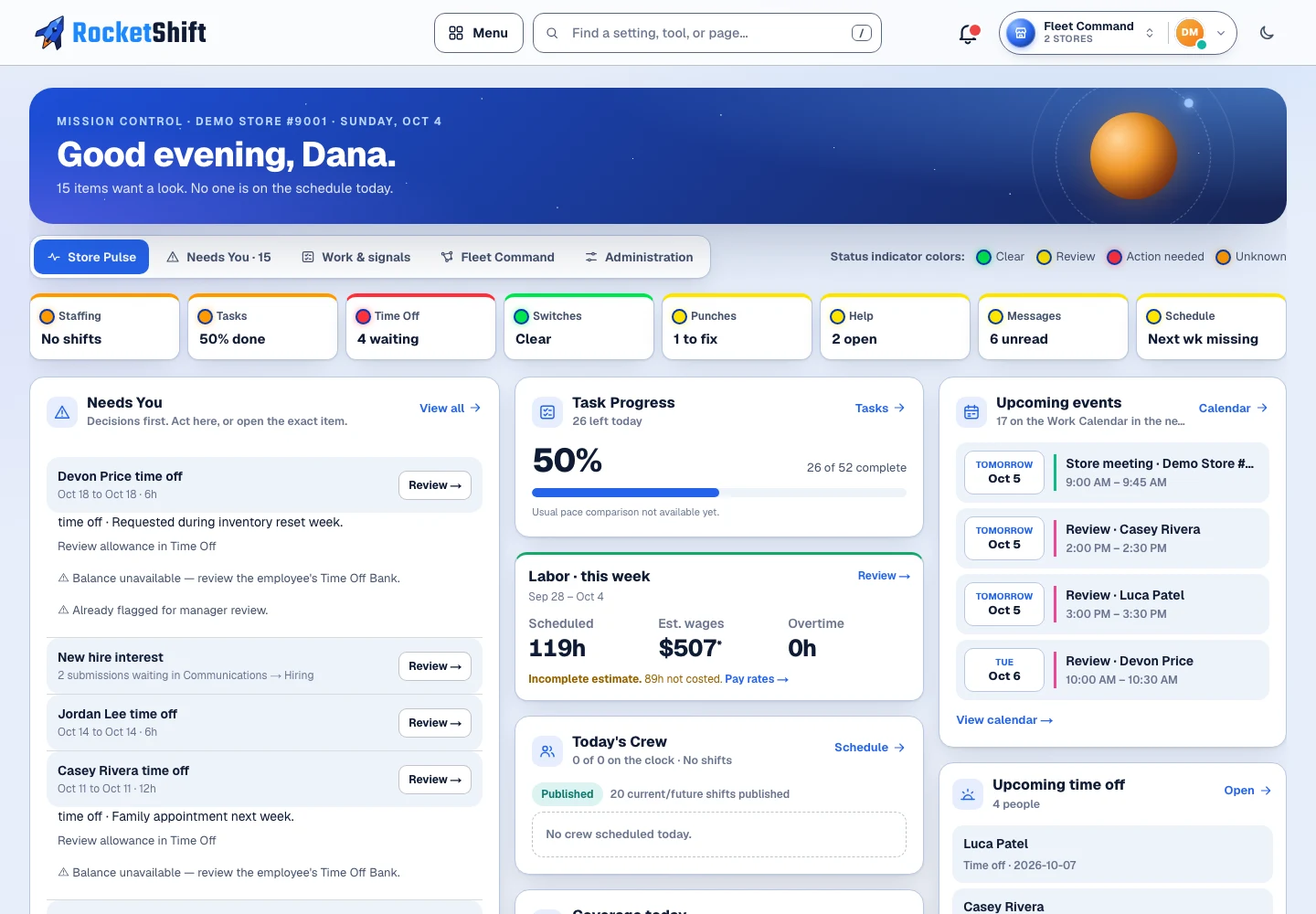
Task: Review Devon Price time off request
Action: pos(435,485)
